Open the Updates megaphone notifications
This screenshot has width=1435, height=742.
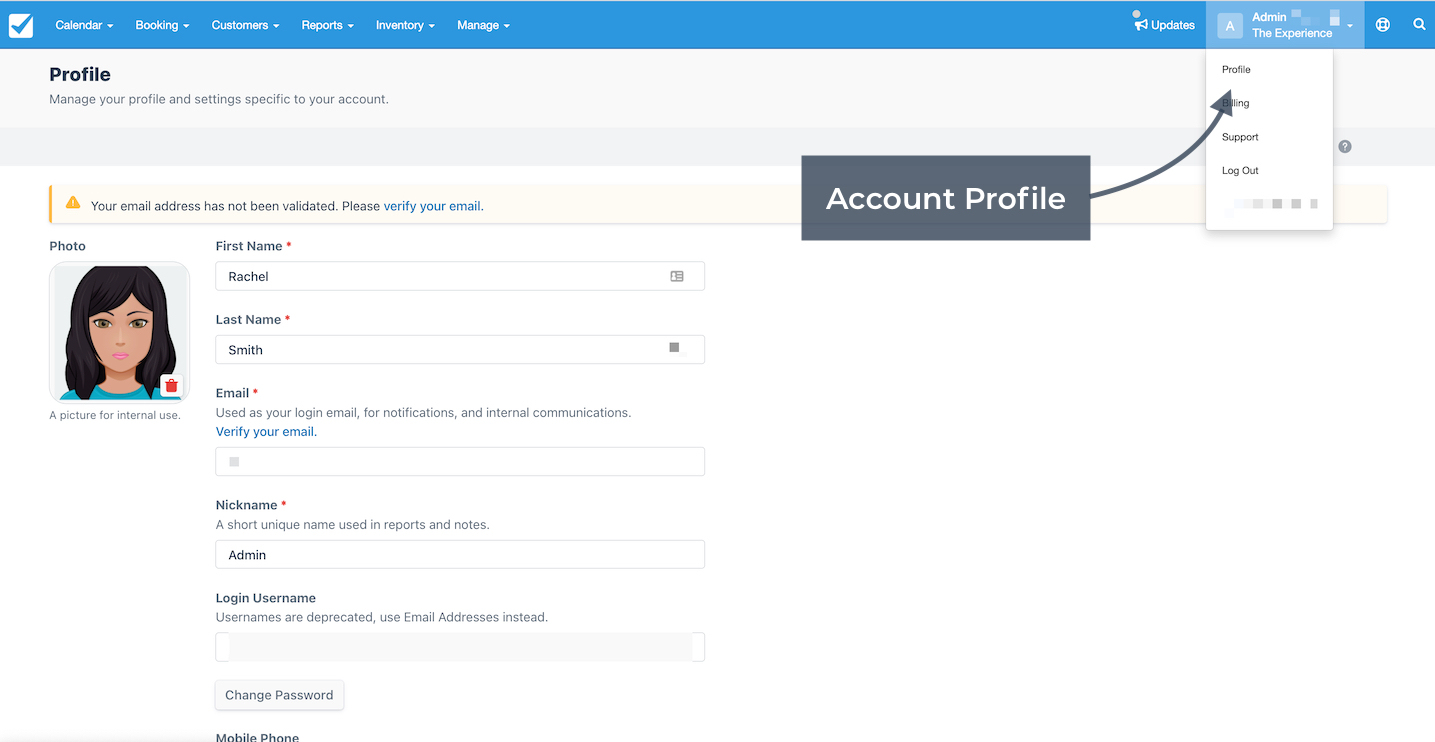[x=1164, y=24]
